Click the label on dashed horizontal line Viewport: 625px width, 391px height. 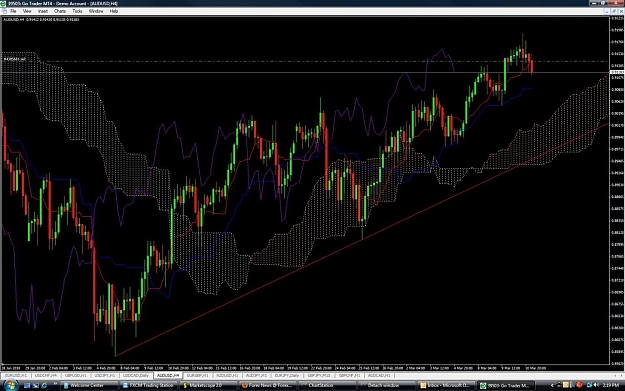tap(15, 59)
